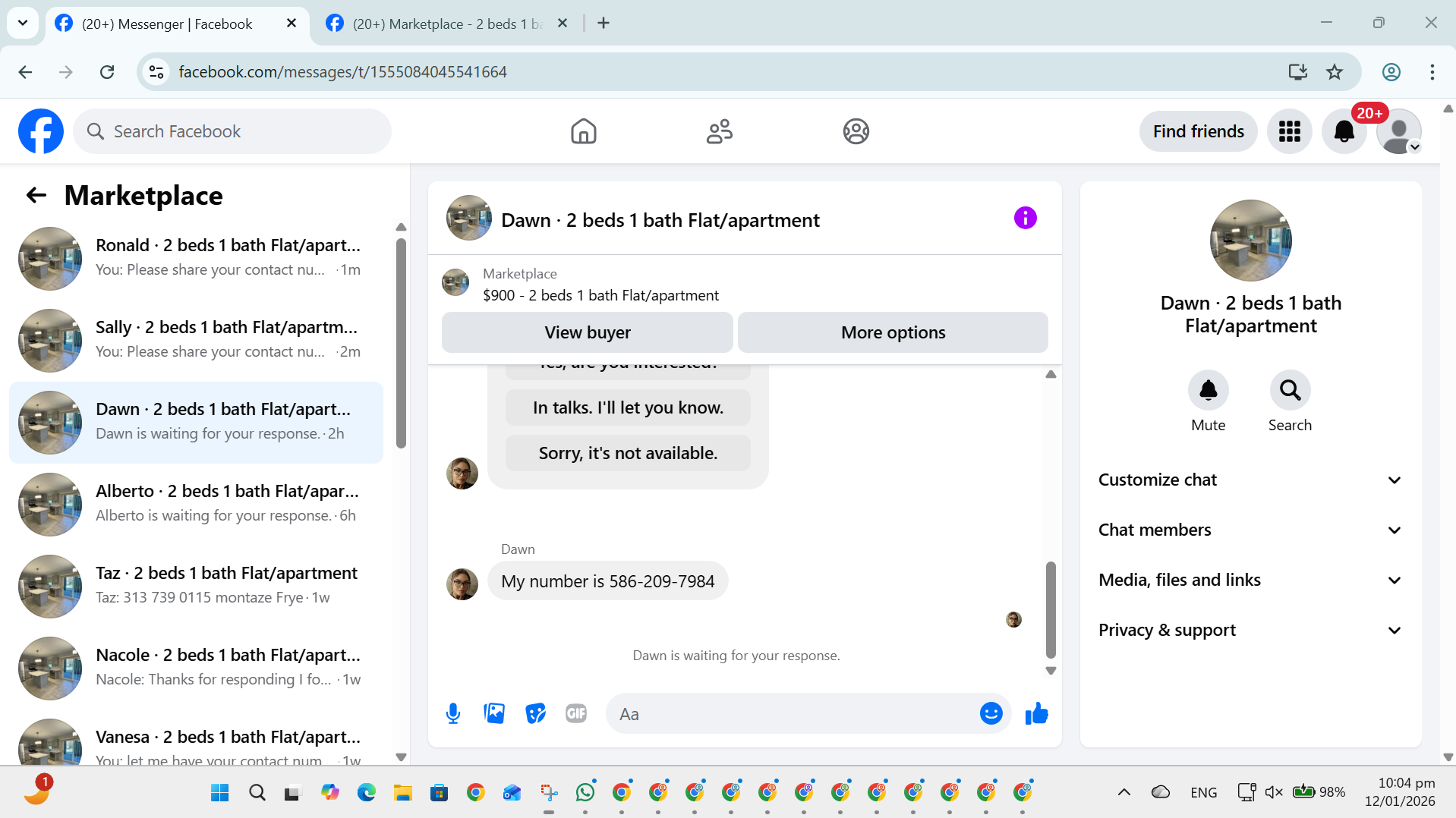The width and height of the screenshot is (1456, 818).
Task: Click the Facebook logo icon
Action: tap(41, 131)
